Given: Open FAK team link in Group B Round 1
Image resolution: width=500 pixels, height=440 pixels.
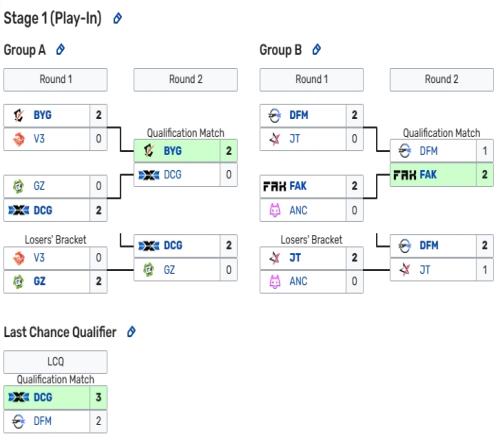Looking at the screenshot, I should pyautogui.click(x=298, y=186).
